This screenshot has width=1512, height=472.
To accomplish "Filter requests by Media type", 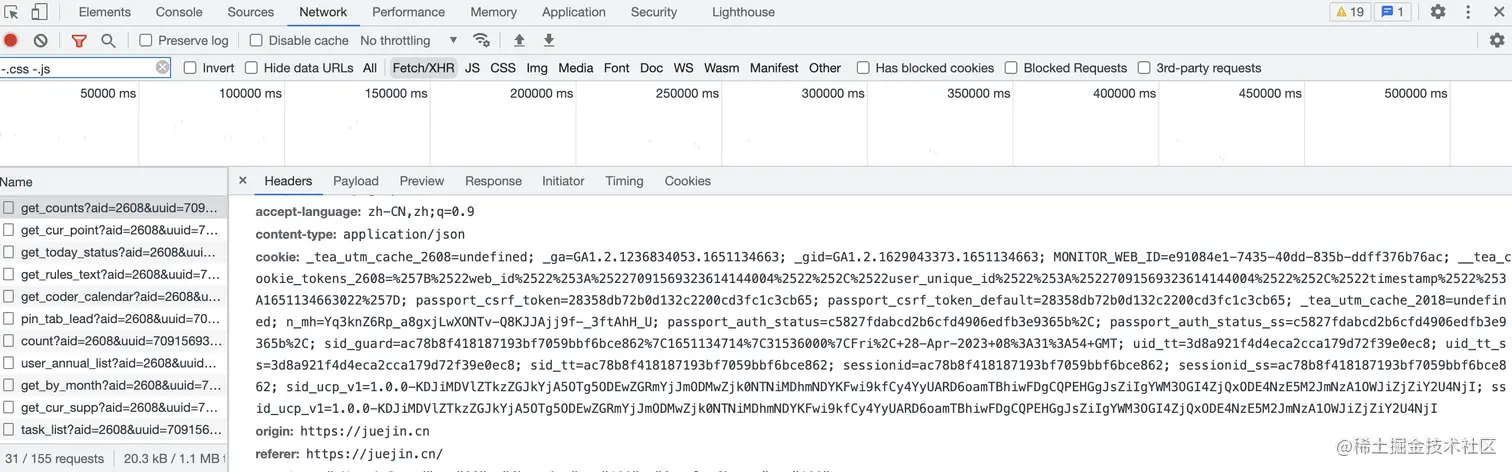I will pyautogui.click(x=576, y=68).
